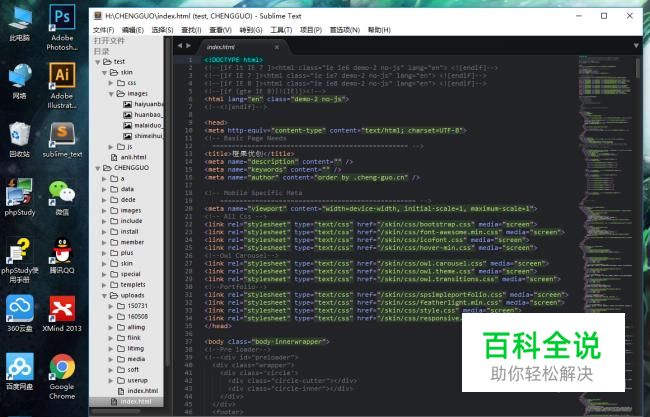Select the shimeihui image file in sidebar
Image resolution: width=650 pixels, height=417 pixels.
[143, 136]
